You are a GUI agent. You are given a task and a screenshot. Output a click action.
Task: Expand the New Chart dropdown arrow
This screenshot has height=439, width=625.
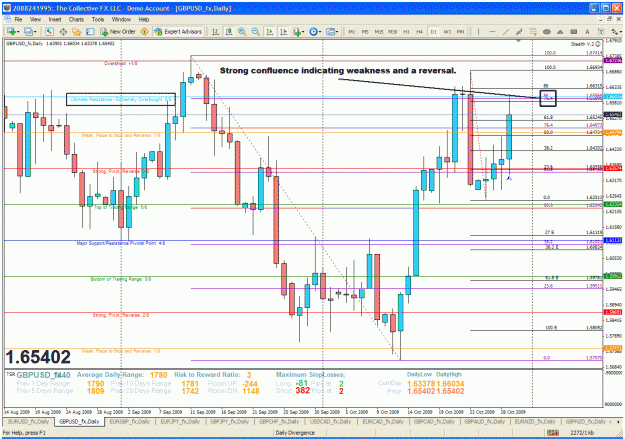[18, 32]
